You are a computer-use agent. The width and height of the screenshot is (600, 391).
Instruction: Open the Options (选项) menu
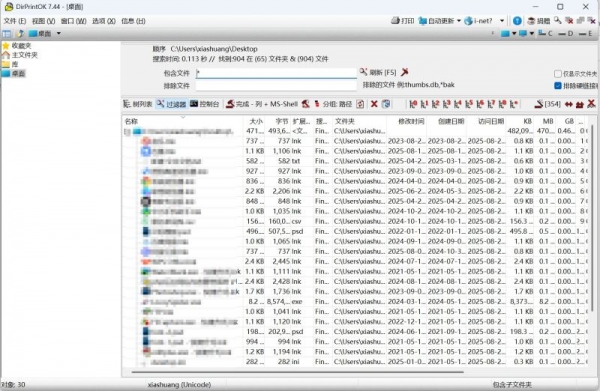(x=104, y=21)
